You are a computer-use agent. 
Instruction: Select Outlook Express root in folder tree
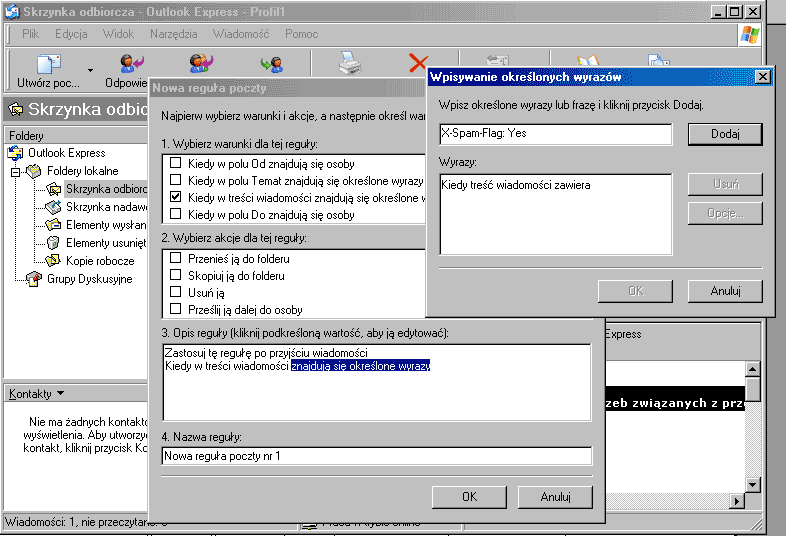(66, 153)
